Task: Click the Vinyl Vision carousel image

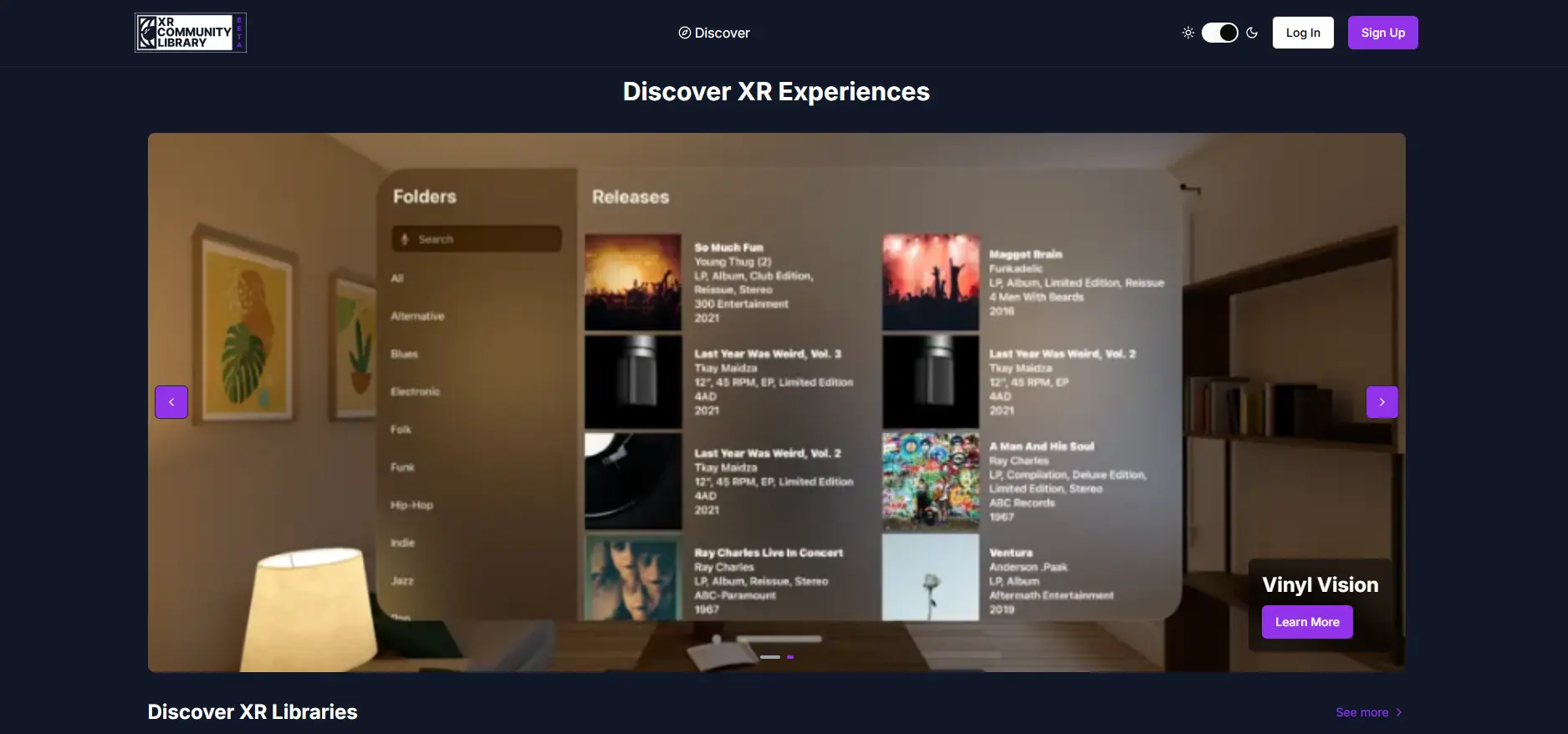Action: [x=776, y=402]
